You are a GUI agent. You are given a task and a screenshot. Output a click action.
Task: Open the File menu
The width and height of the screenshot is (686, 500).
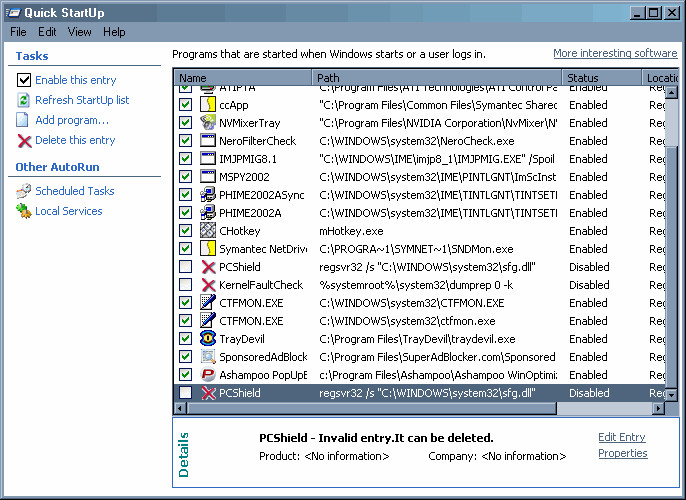point(18,32)
